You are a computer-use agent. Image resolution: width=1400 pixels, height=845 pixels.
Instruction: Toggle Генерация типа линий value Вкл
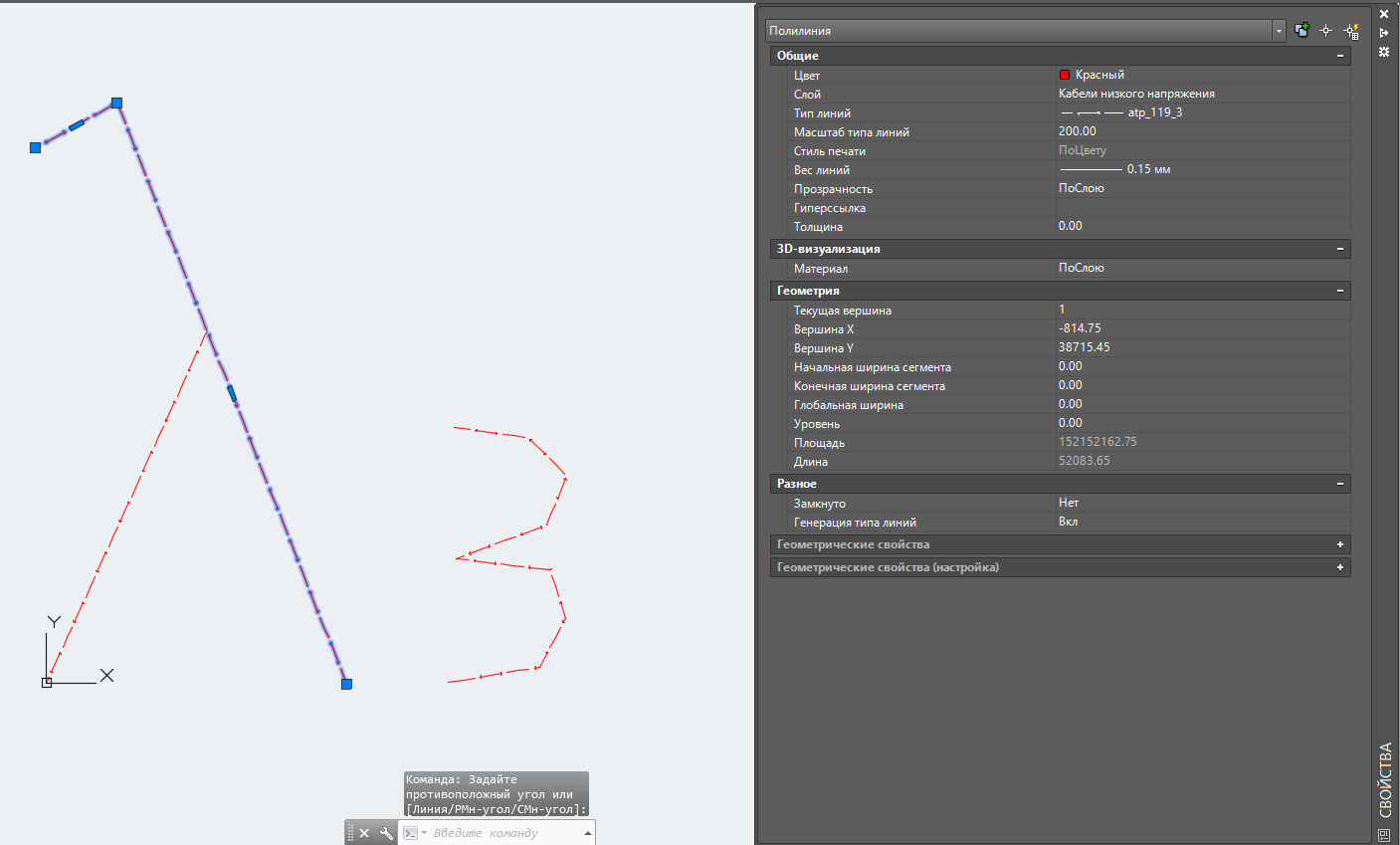pyautogui.click(x=1068, y=522)
